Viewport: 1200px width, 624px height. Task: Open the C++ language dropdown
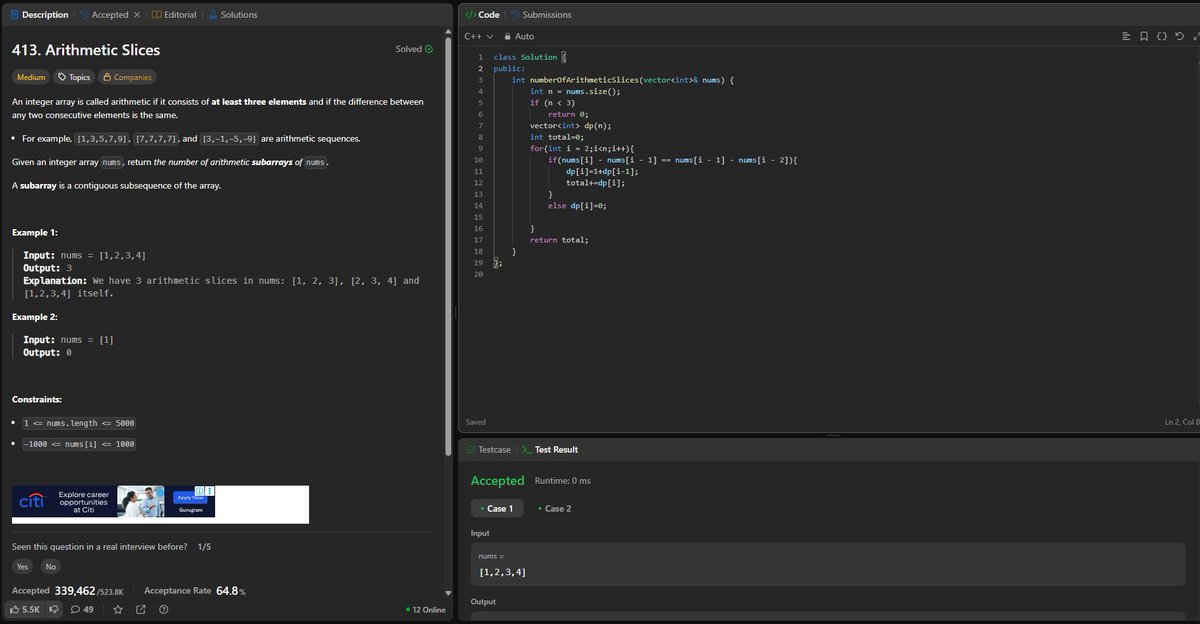478,36
